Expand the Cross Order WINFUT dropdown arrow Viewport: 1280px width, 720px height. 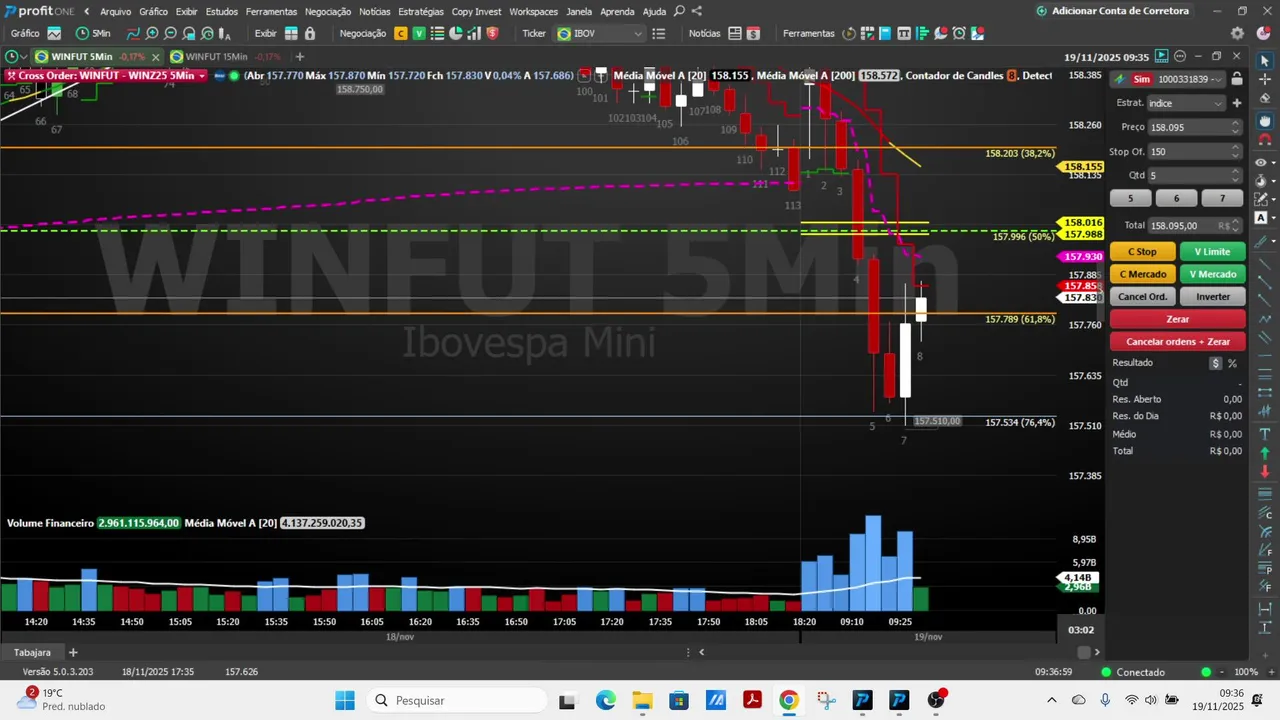pos(202,76)
